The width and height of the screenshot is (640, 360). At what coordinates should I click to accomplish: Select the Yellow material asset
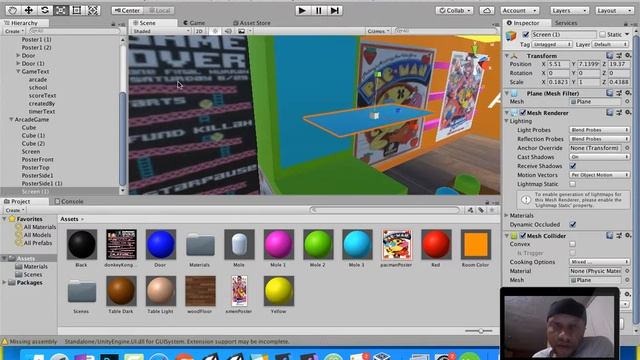point(279,291)
